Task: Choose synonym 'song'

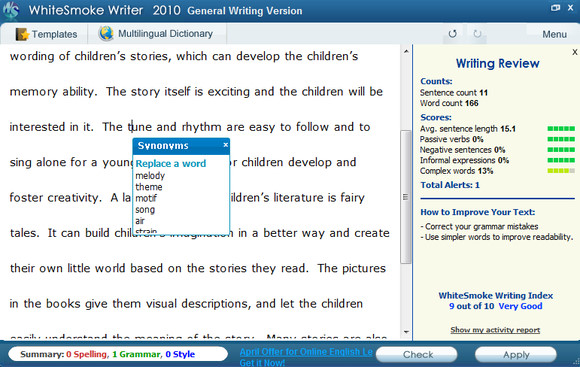Action: coord(145,210)
